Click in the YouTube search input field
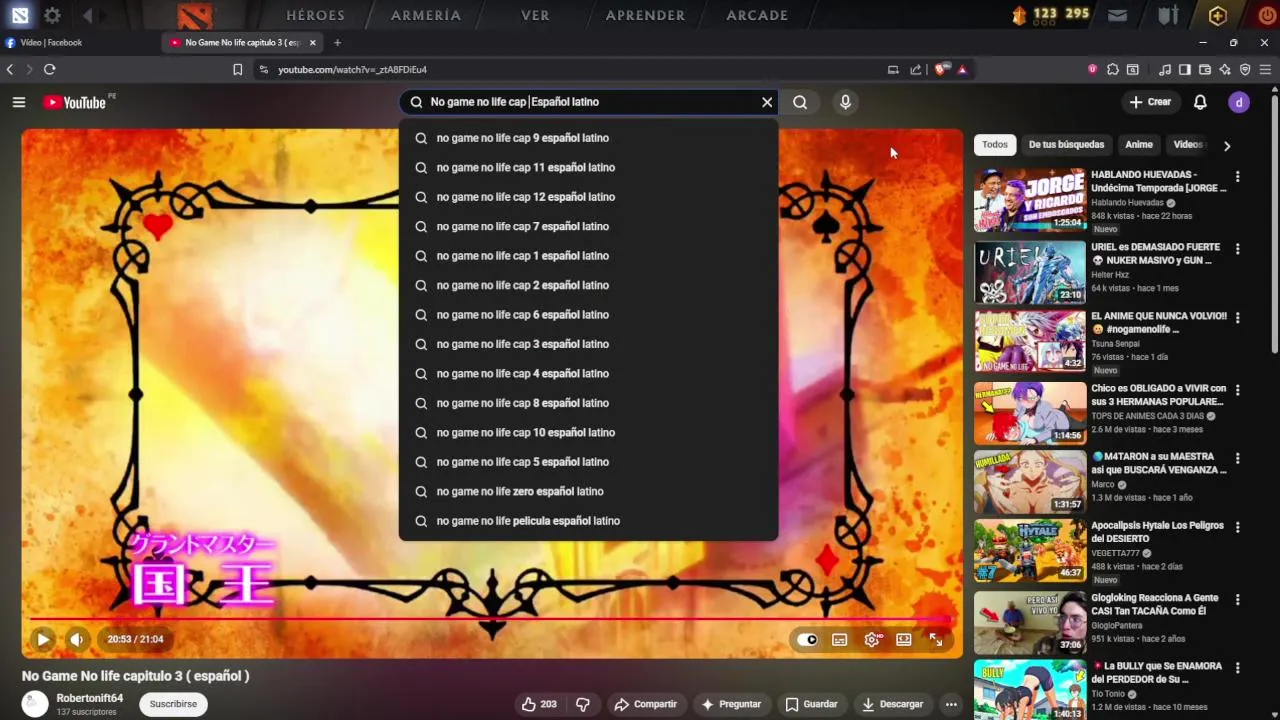The image size is (1280, 720). (590, 102)
